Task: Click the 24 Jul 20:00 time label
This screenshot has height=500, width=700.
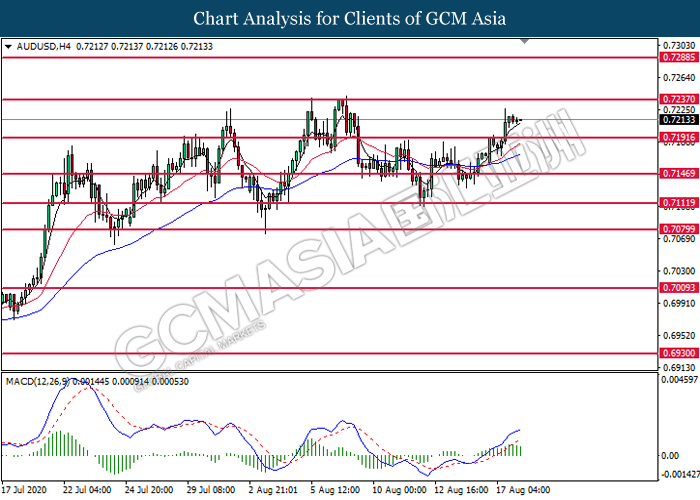Action: point(149,490)
